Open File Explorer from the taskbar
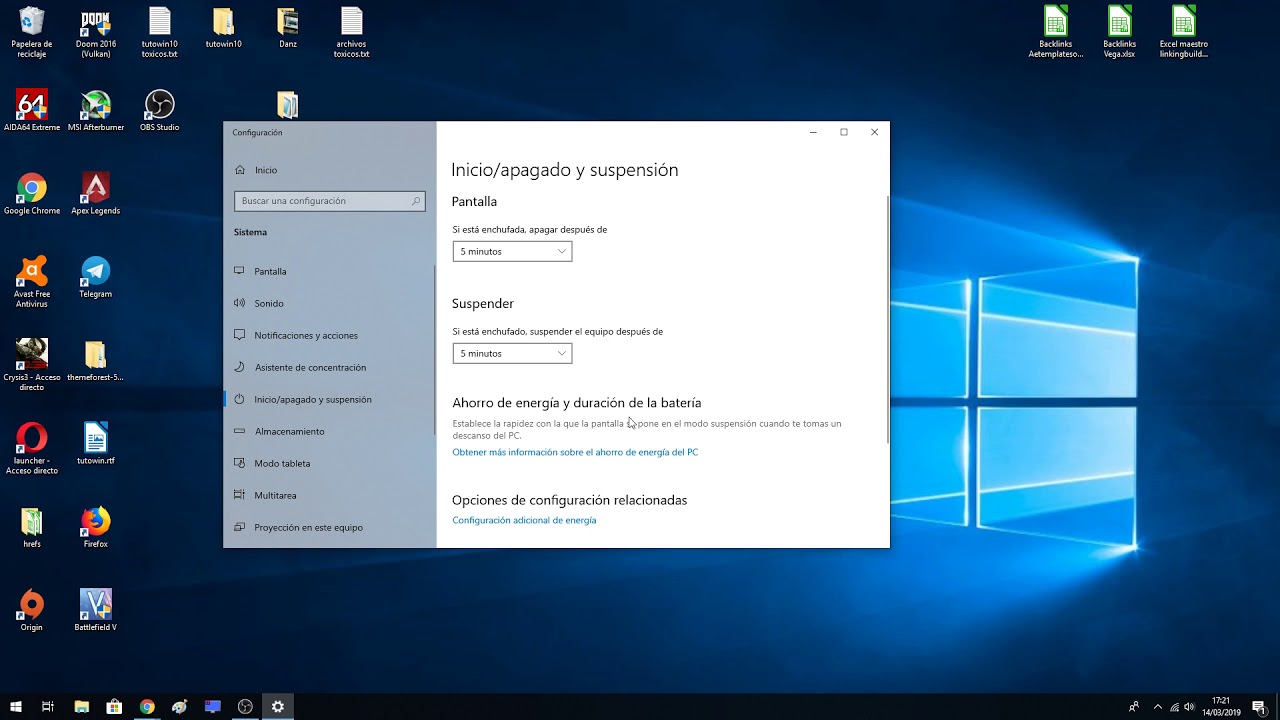The width and height of the screenshot is (1280, 720). pyautogui.click(x=82, y=707)
